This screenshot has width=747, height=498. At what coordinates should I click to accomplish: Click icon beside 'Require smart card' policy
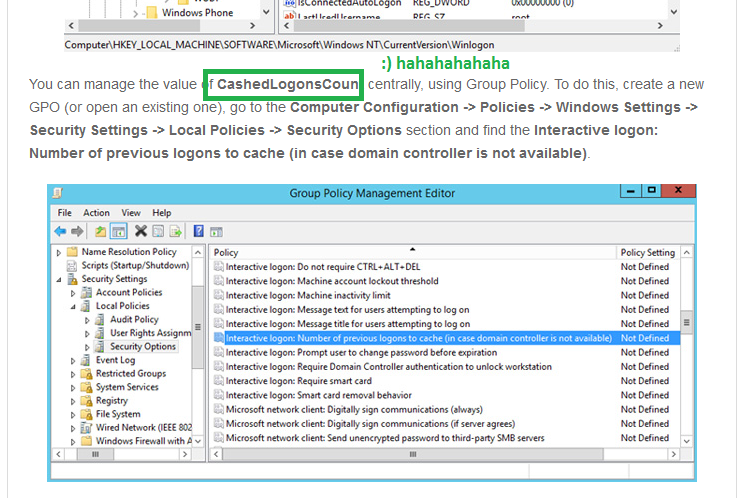219,381
